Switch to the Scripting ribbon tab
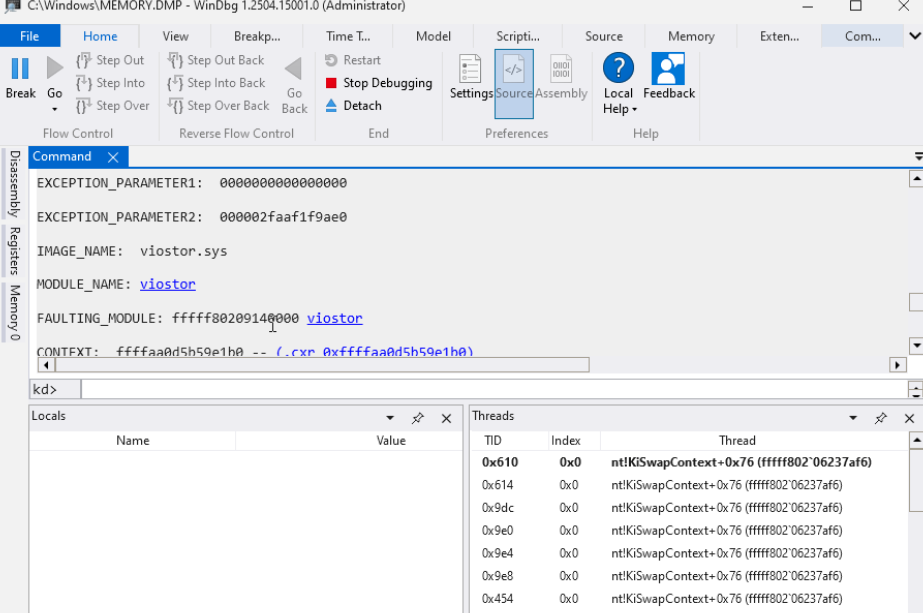 pyautogui.click(x=517, y=36)
